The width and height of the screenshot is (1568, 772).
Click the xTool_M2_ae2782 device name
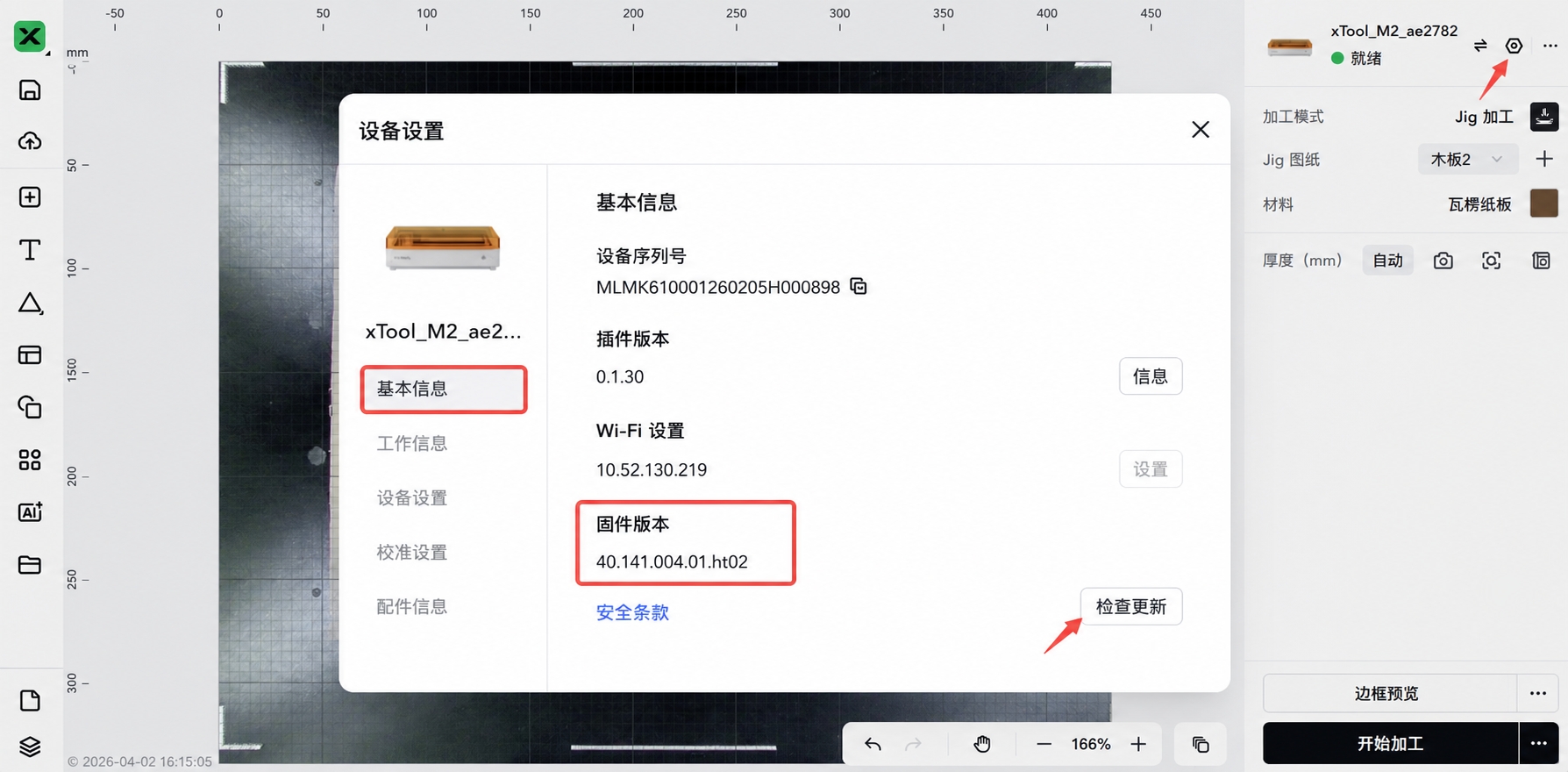click(x=1394, y=31)
